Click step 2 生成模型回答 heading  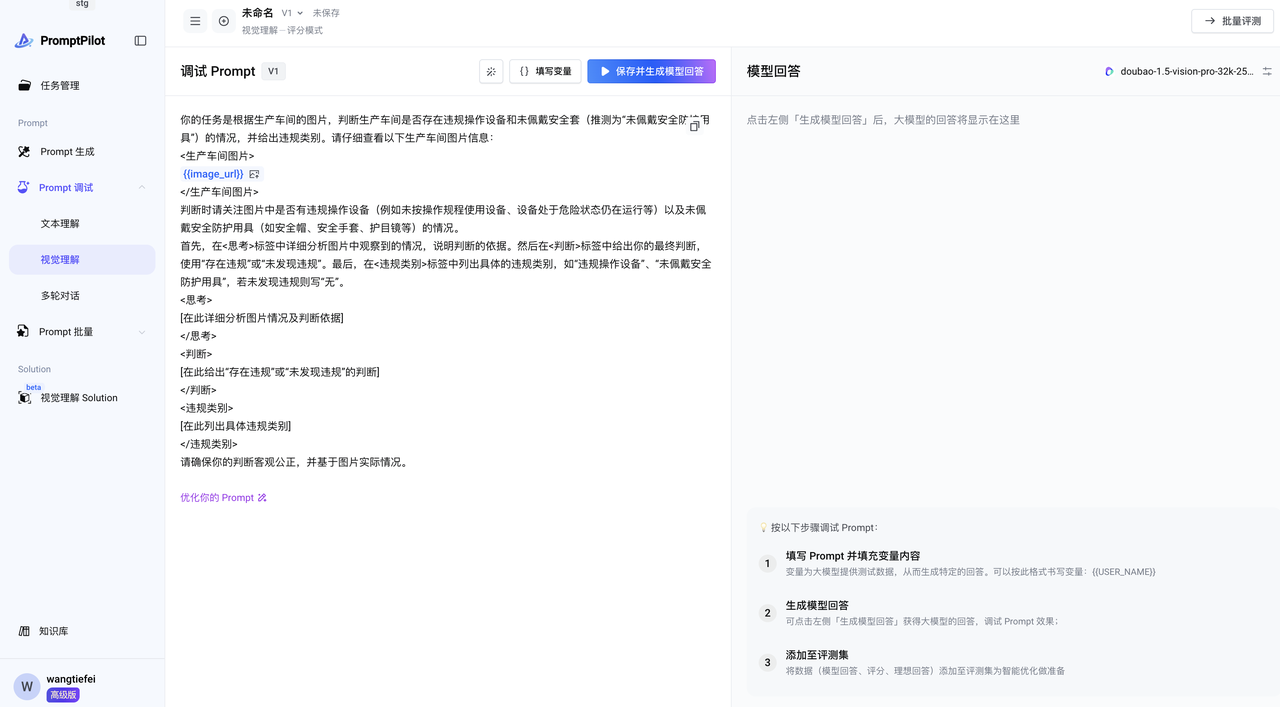point(817,605)
